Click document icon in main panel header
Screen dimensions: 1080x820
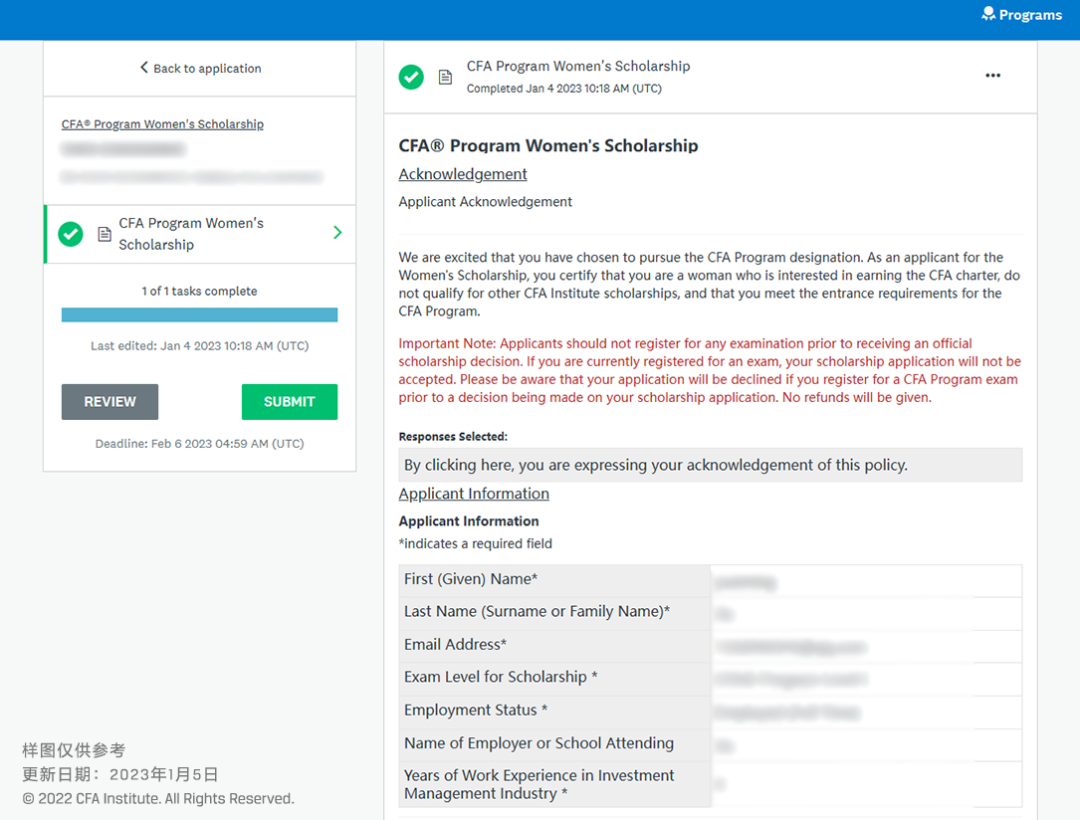(x=445, y=77)
